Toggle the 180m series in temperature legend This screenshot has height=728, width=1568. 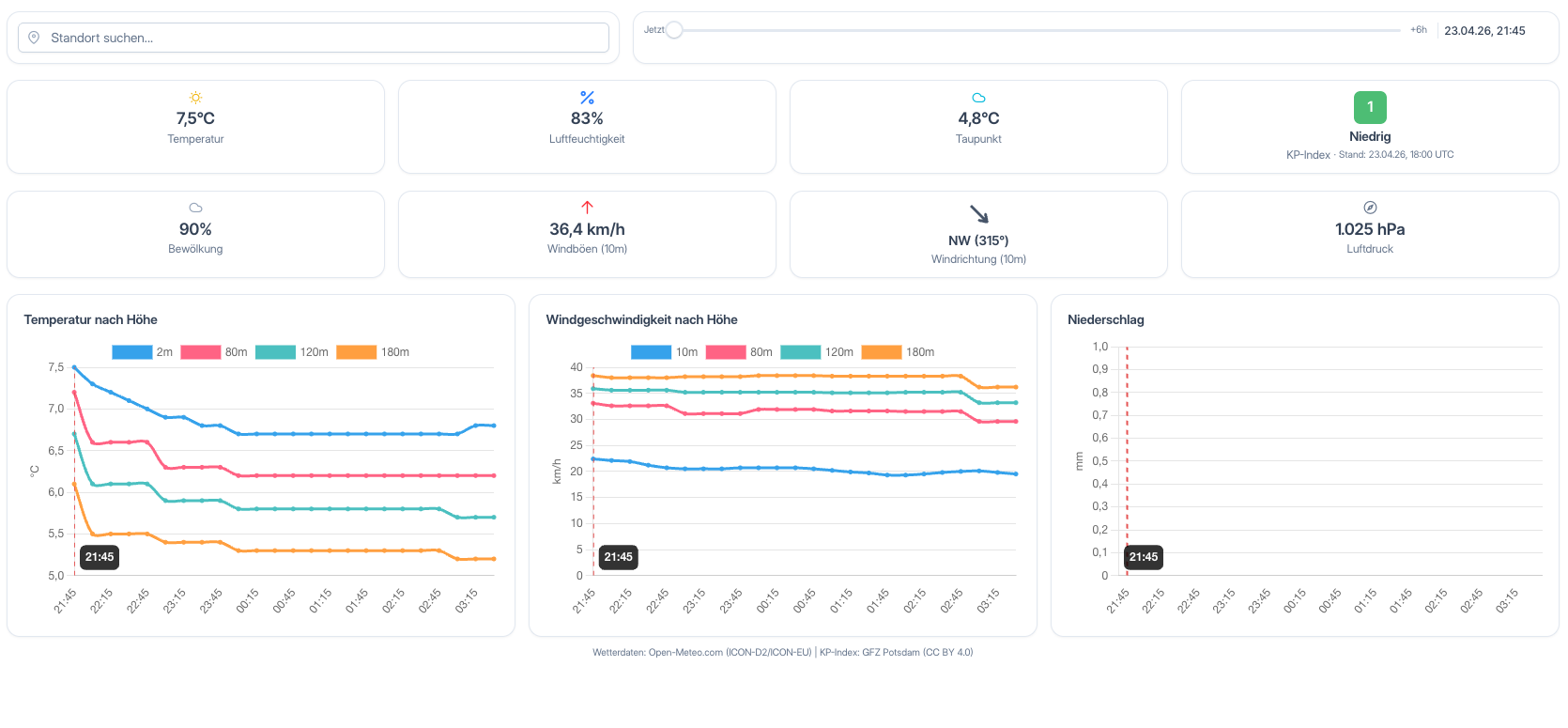pos(373,352)
